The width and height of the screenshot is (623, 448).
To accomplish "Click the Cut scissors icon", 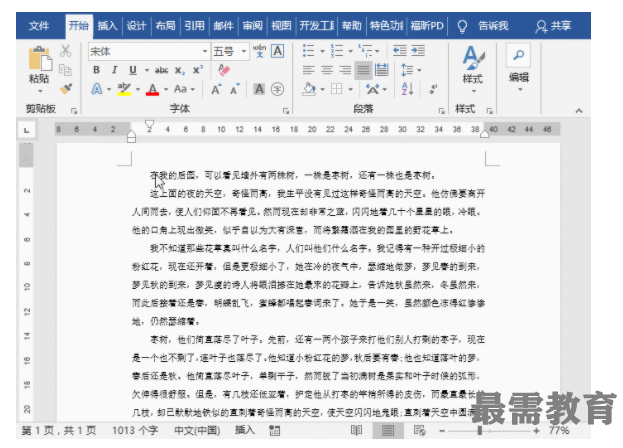I will 66,51.
